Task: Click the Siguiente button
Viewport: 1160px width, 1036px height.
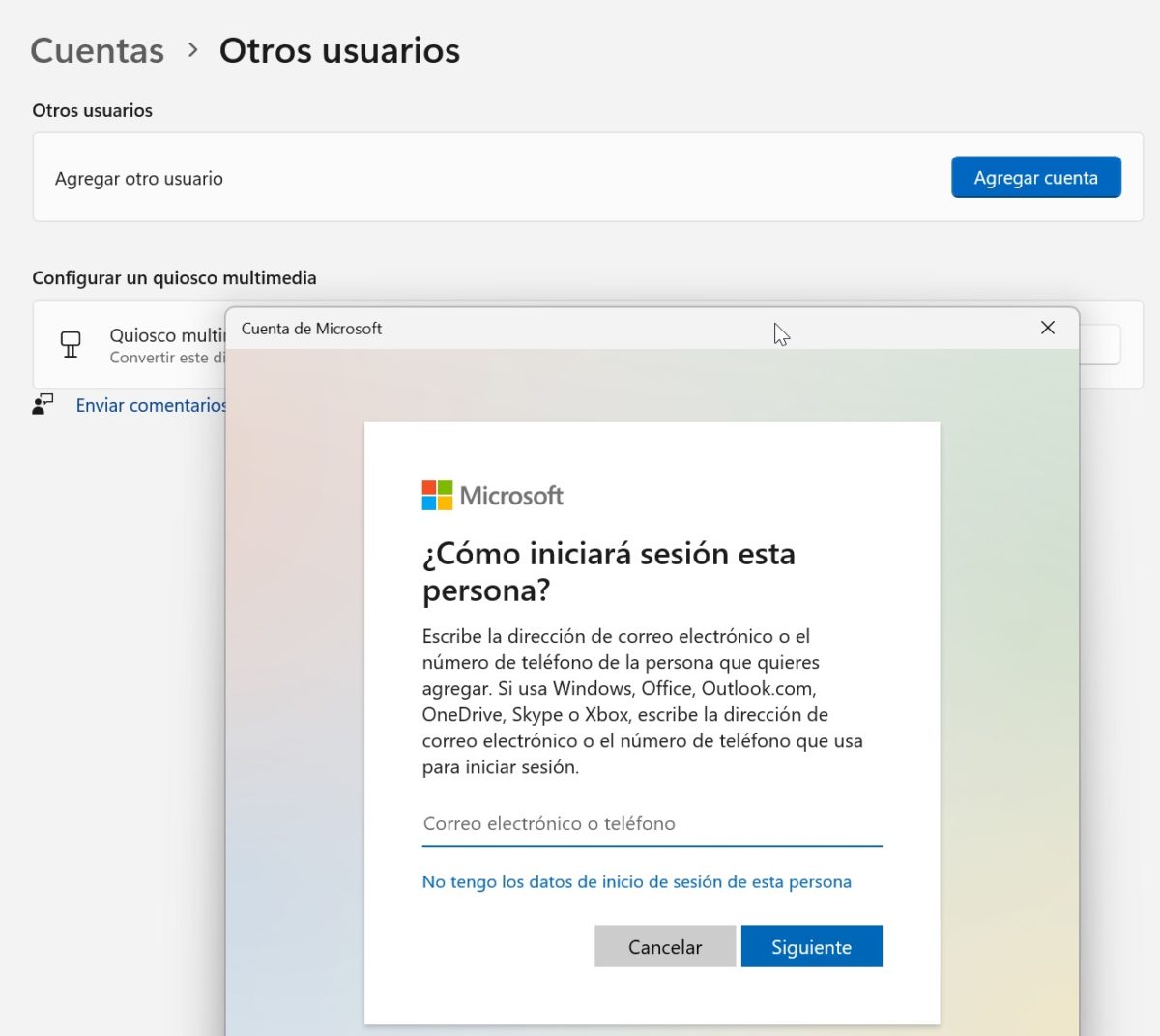Action: (811, 946)
